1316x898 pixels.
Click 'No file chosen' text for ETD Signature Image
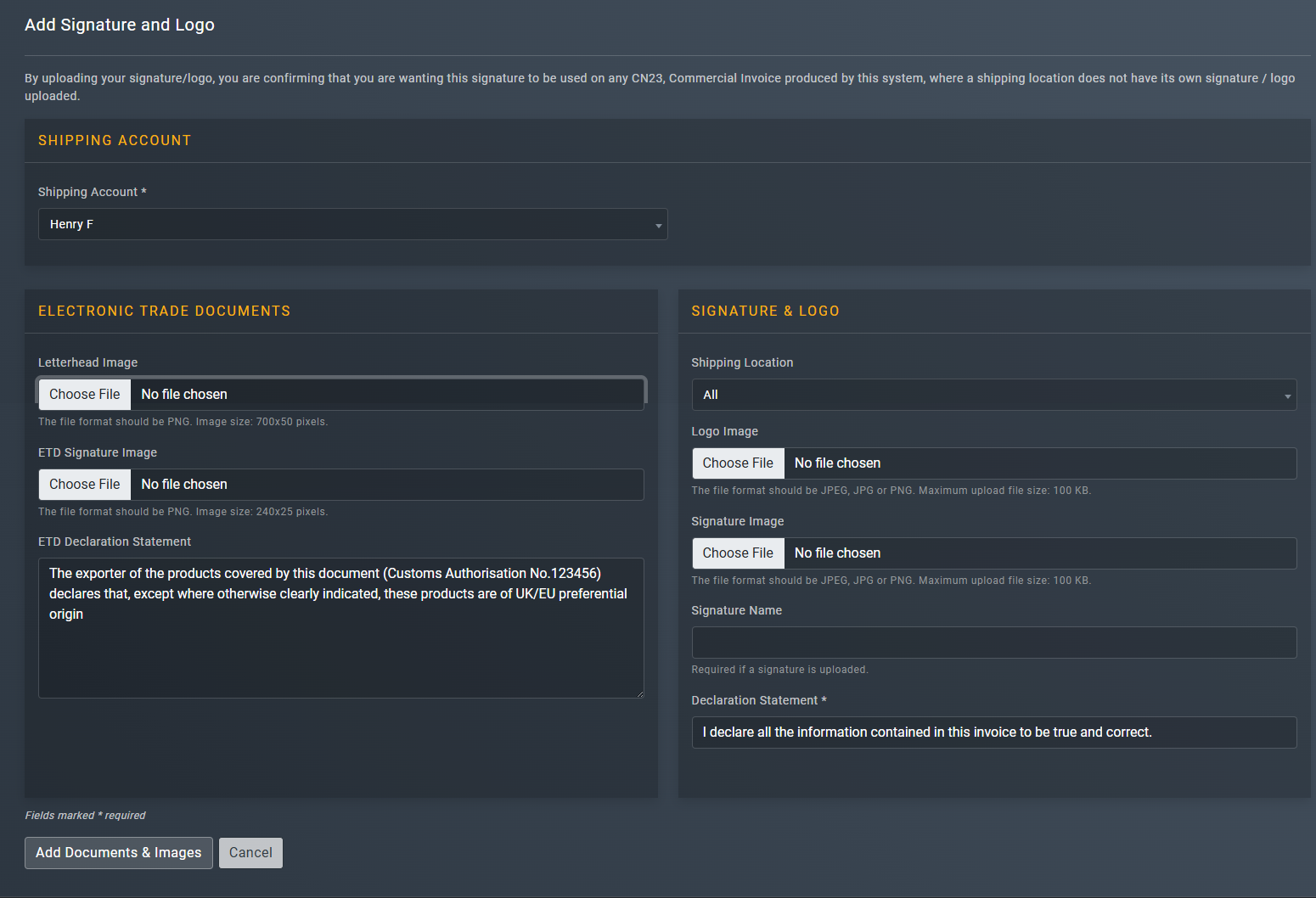click(x=184, y=484)
